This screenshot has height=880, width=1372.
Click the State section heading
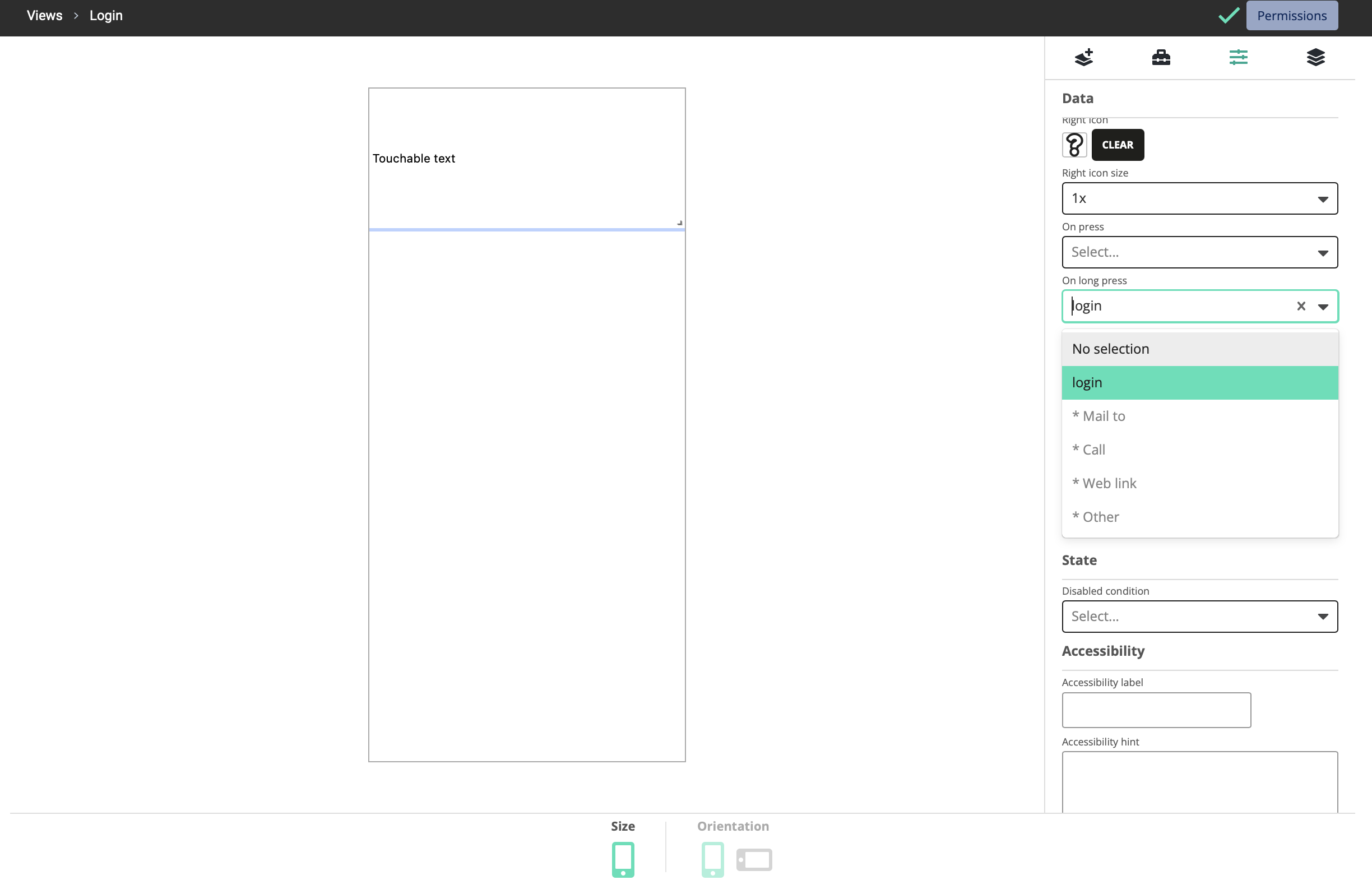(x=1079, y=560)
